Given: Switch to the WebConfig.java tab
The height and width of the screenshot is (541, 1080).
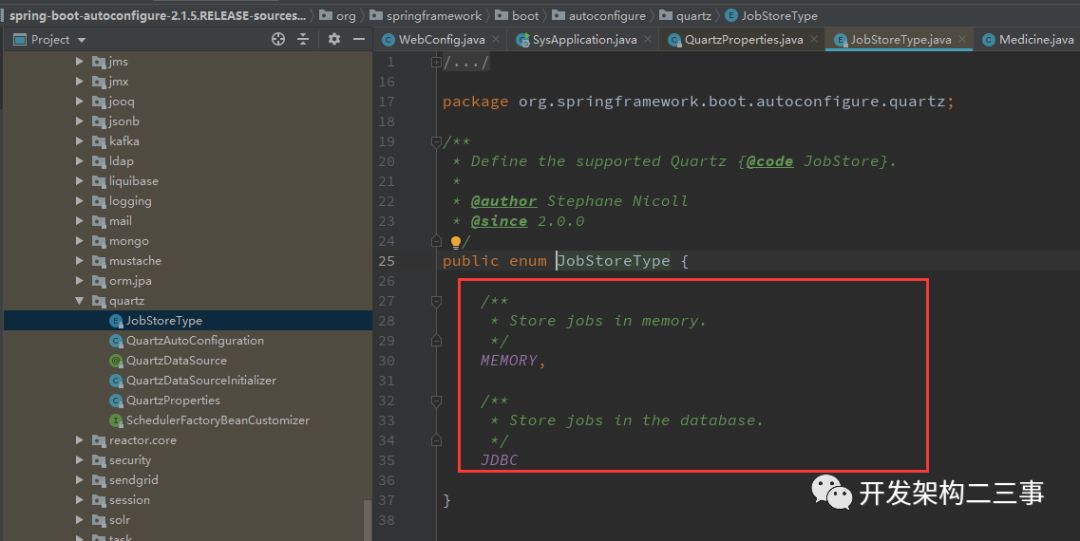Looking at the screenshot, I should pos(442,40).
